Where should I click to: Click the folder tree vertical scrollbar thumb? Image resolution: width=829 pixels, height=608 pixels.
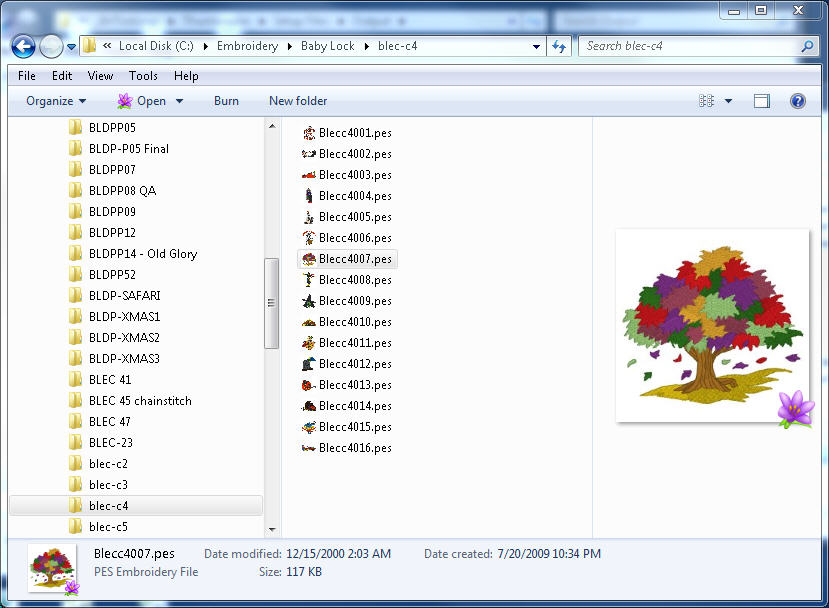click(x=272, y=303)
